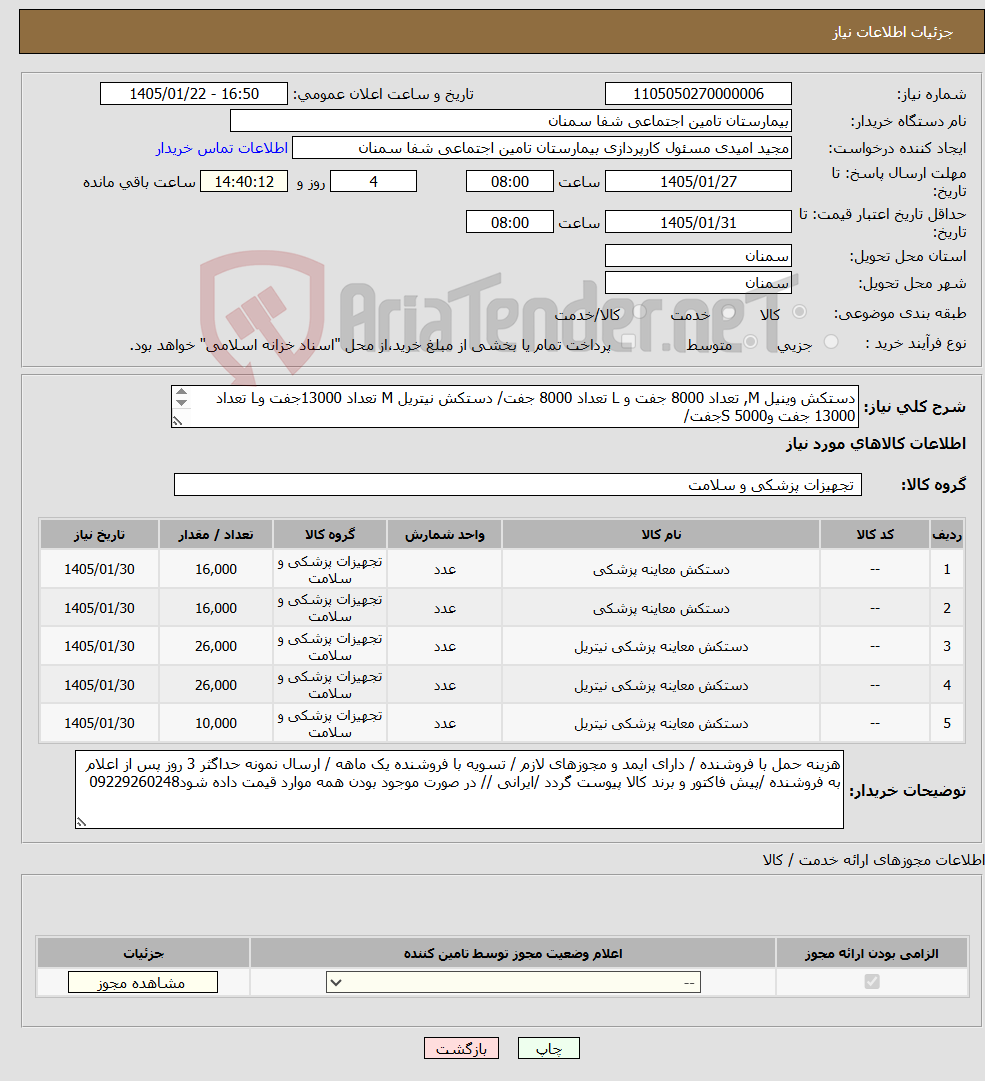Toggle the الزامی بودن ارائه مجوز checkbox
Viewport: 985px width, 1081px height.
pyautogui.click(x=872, y=981)
